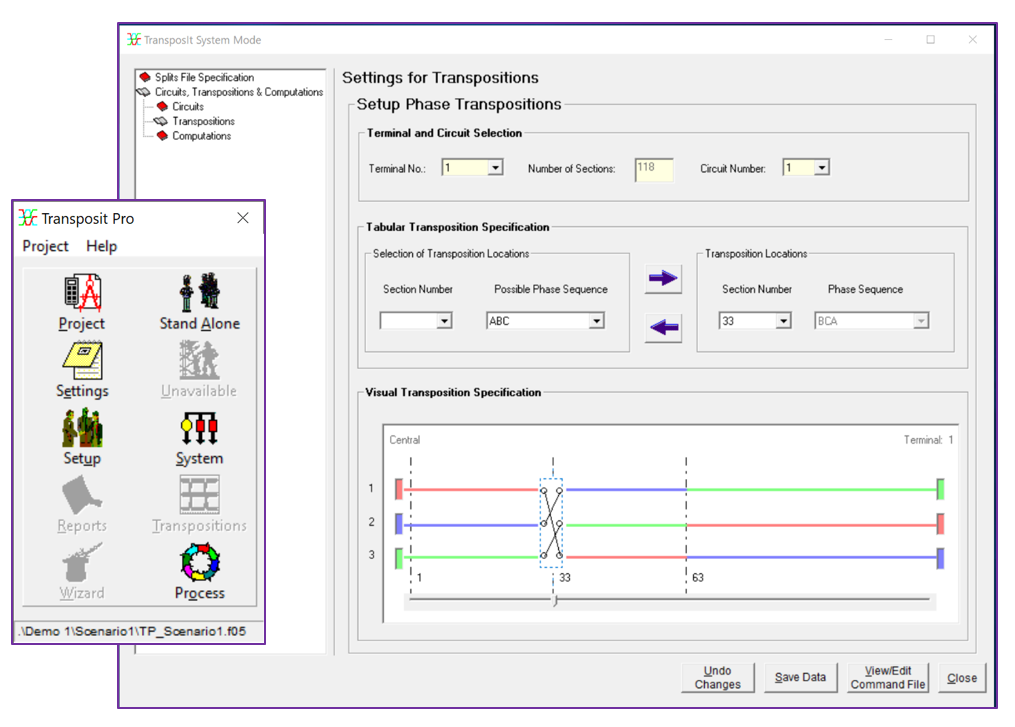Open the Project menu
Viewport: 1015px width, 727px height.
point(45,246)
